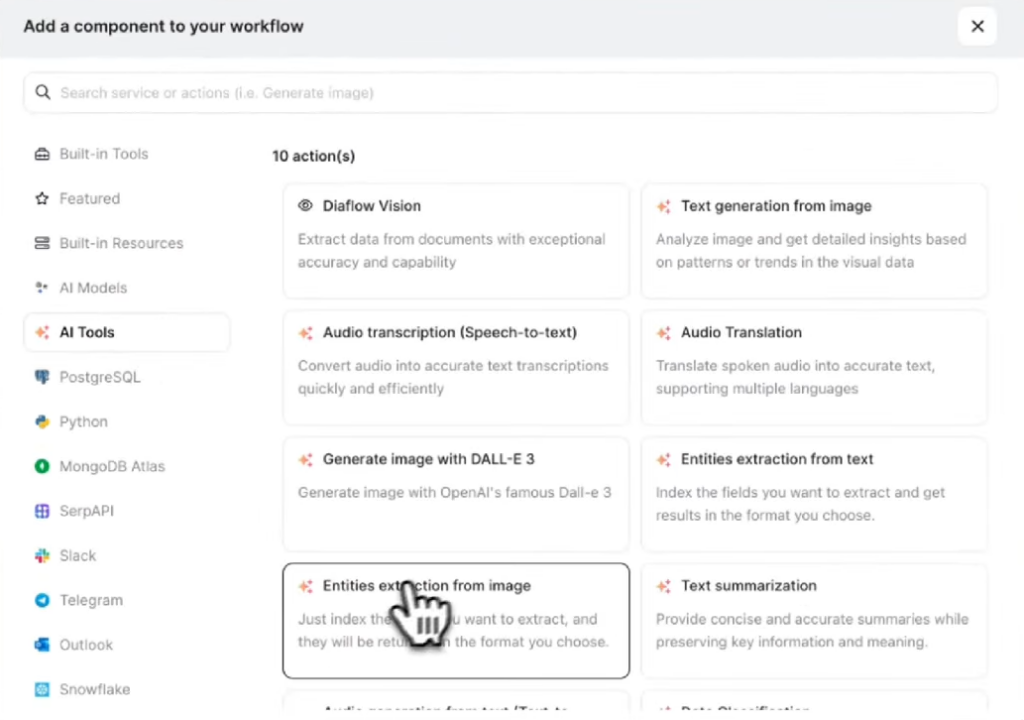
Task: Click the Python logo icon
Action: click(42, 421)
